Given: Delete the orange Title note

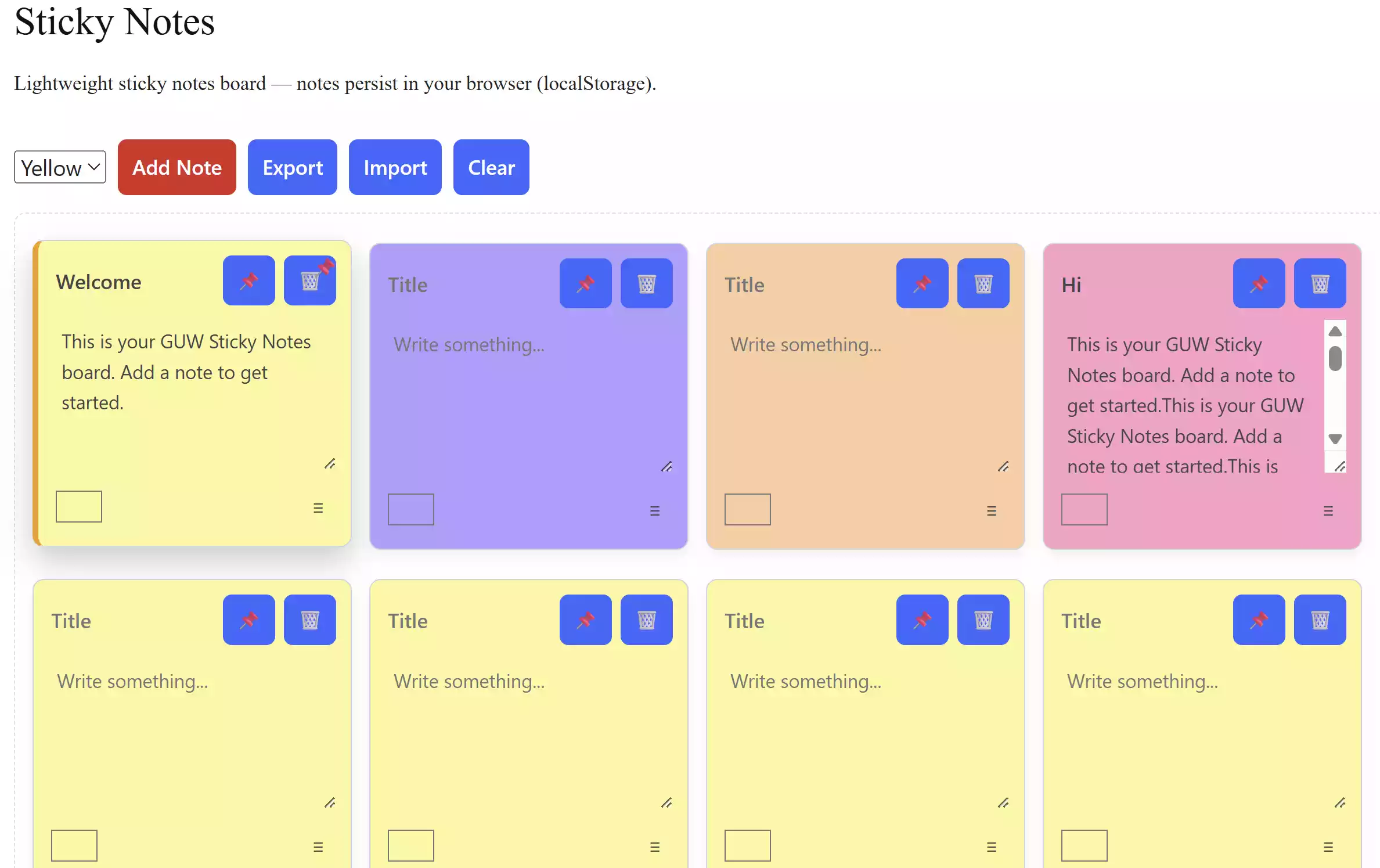Looking at the screenshot, I should 983,283.
